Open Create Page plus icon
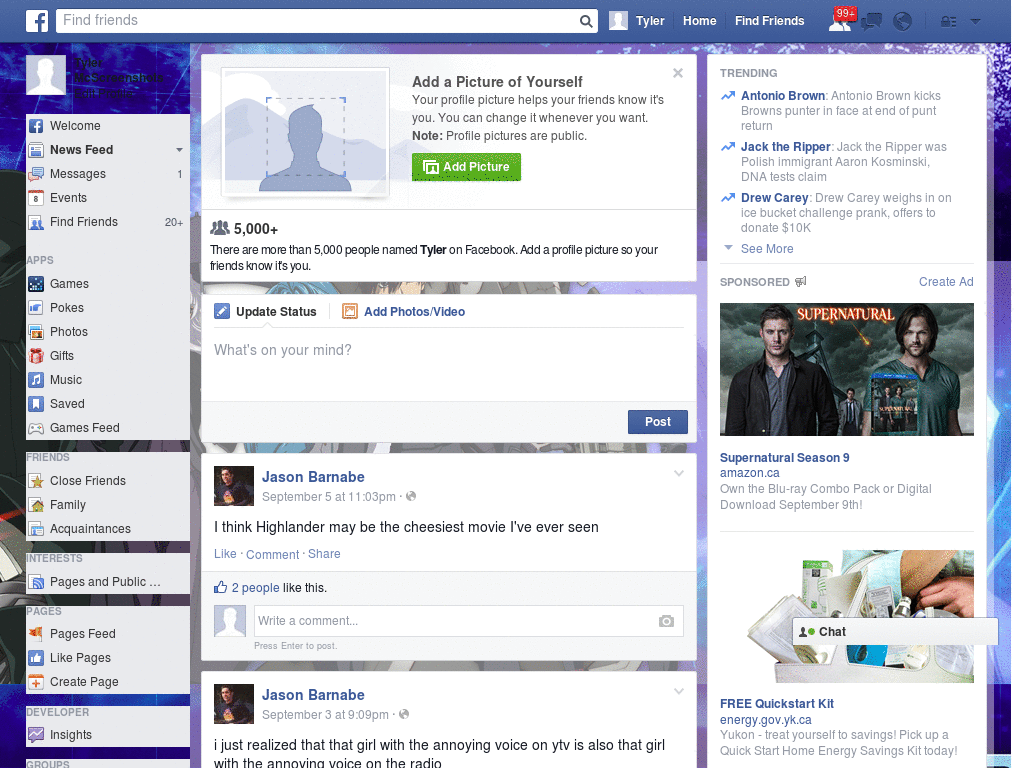Screen dimensions: 1024x768 click(x=36, y=682)
